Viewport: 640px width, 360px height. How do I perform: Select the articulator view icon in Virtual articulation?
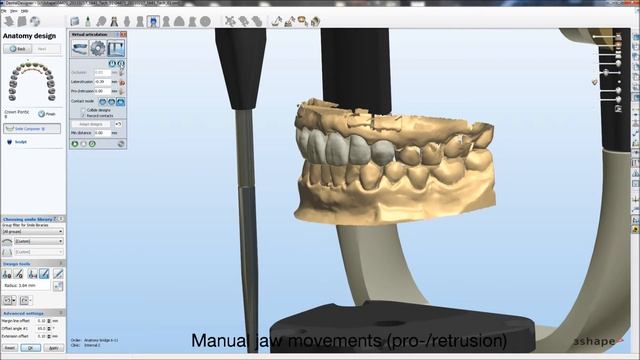tap(116, 49)
